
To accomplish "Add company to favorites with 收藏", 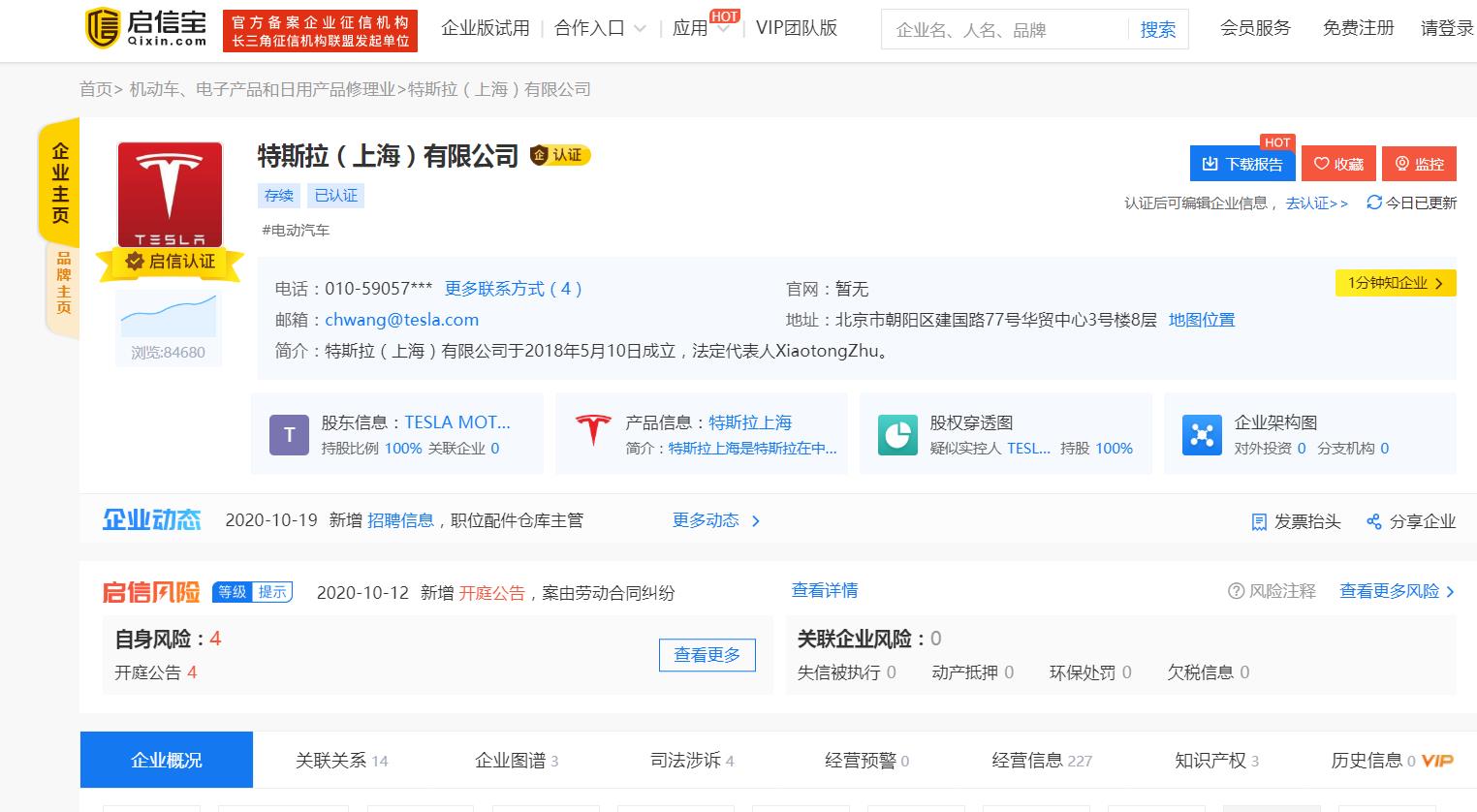I will 1338,164.
